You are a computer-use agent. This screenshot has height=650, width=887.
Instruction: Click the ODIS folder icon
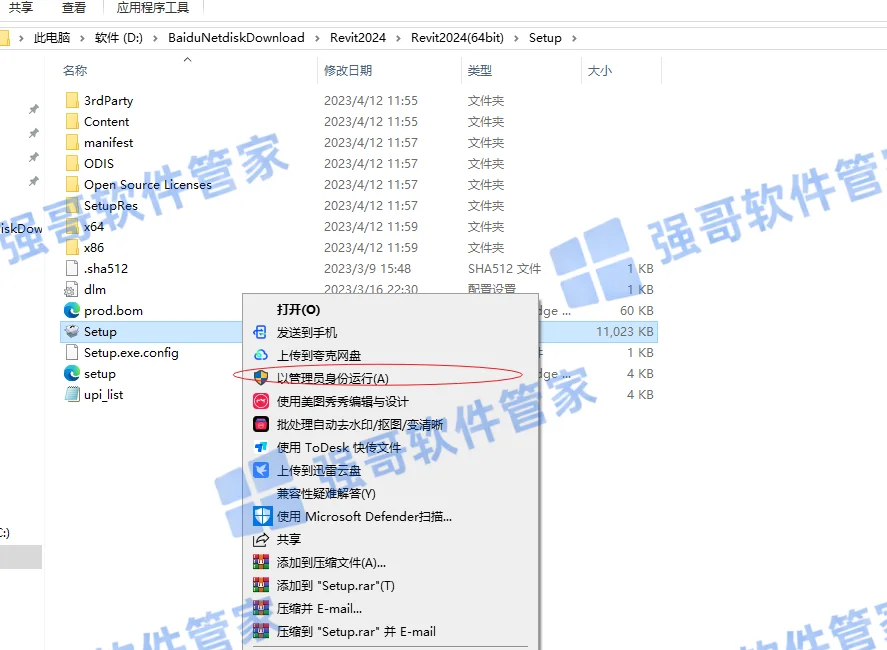pyautogui.click(x=72, y=163)
